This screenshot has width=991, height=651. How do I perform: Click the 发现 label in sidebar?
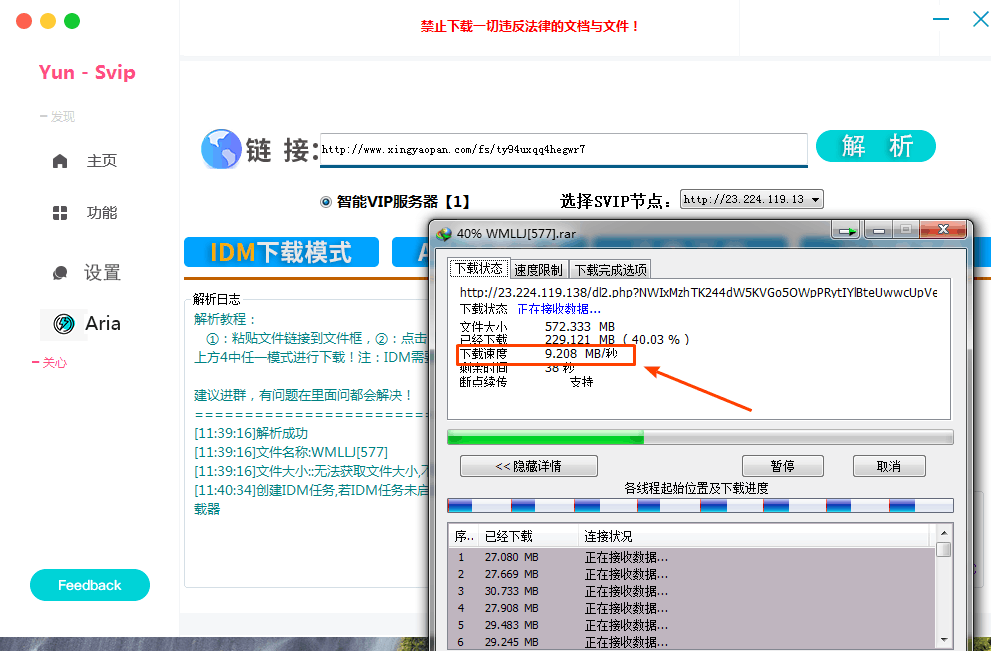point(63,117)
